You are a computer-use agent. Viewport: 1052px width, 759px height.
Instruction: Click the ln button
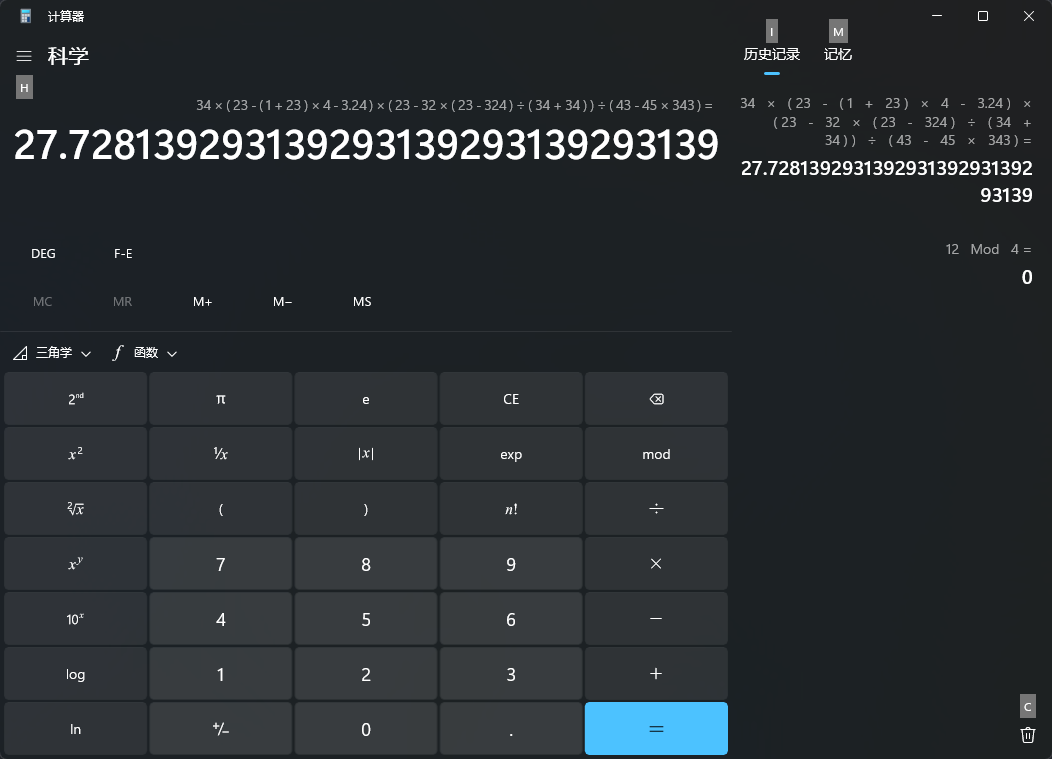75,729
